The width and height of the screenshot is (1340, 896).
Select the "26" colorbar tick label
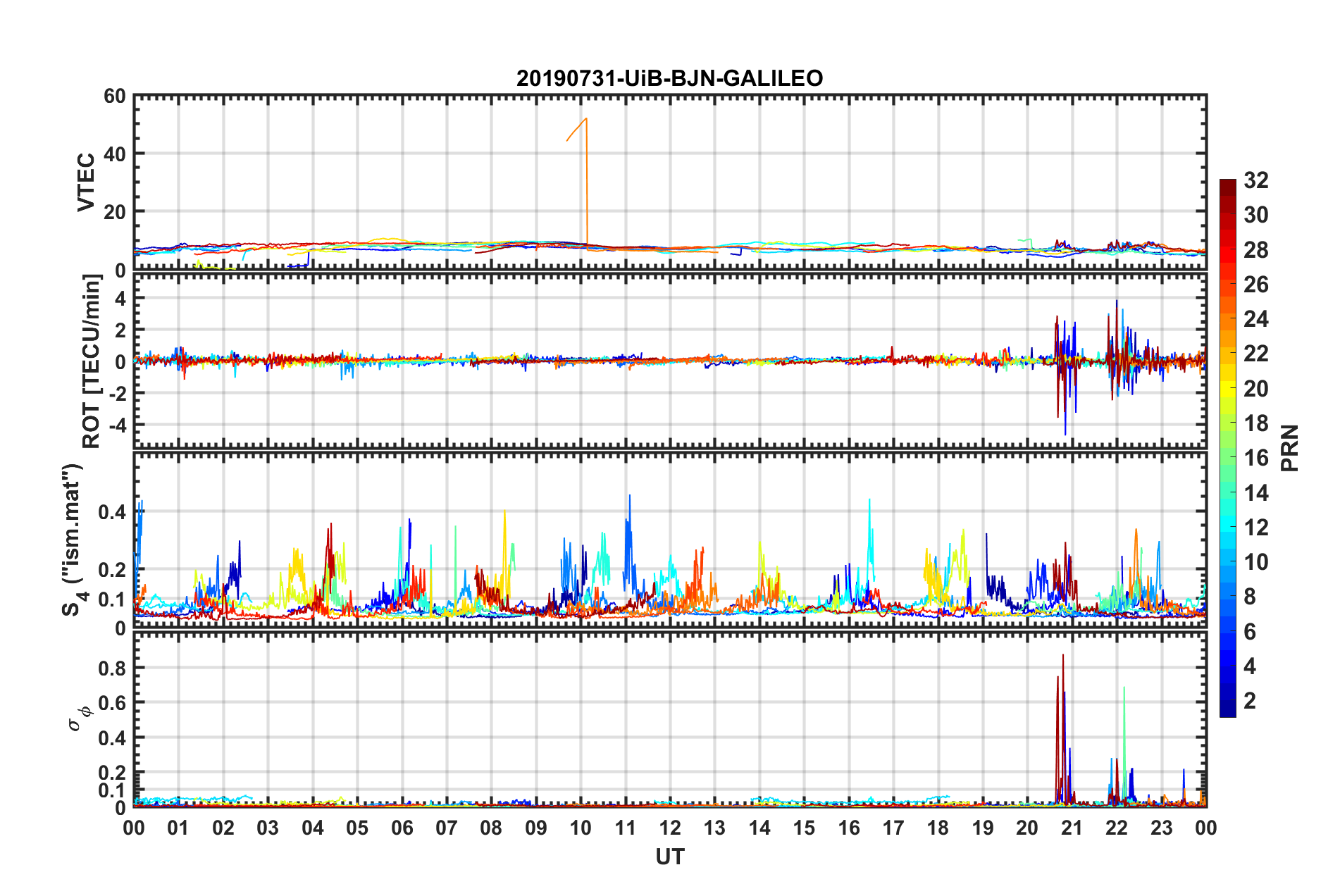[x=1255, y=285]
